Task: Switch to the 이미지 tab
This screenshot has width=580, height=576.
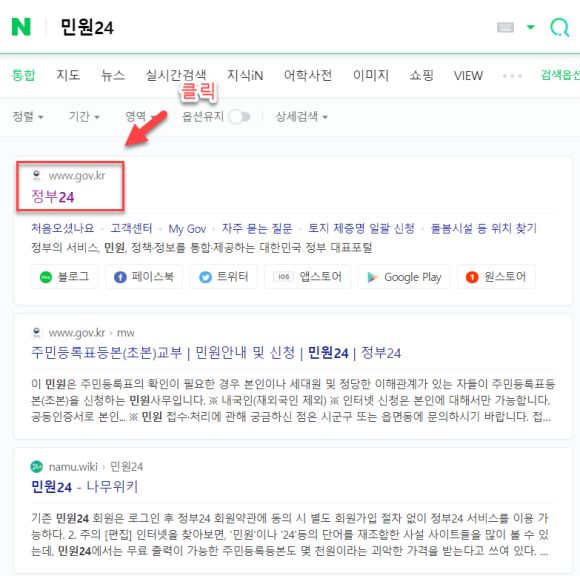Action: click(x=371, y=75)
